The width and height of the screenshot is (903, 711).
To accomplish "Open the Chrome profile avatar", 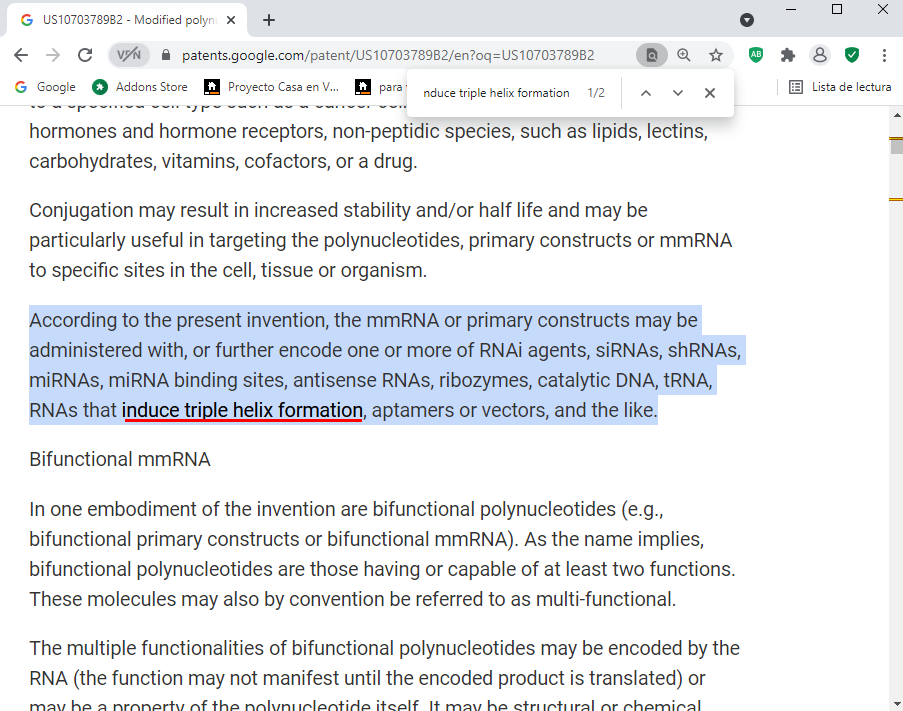I will [820, 55].
